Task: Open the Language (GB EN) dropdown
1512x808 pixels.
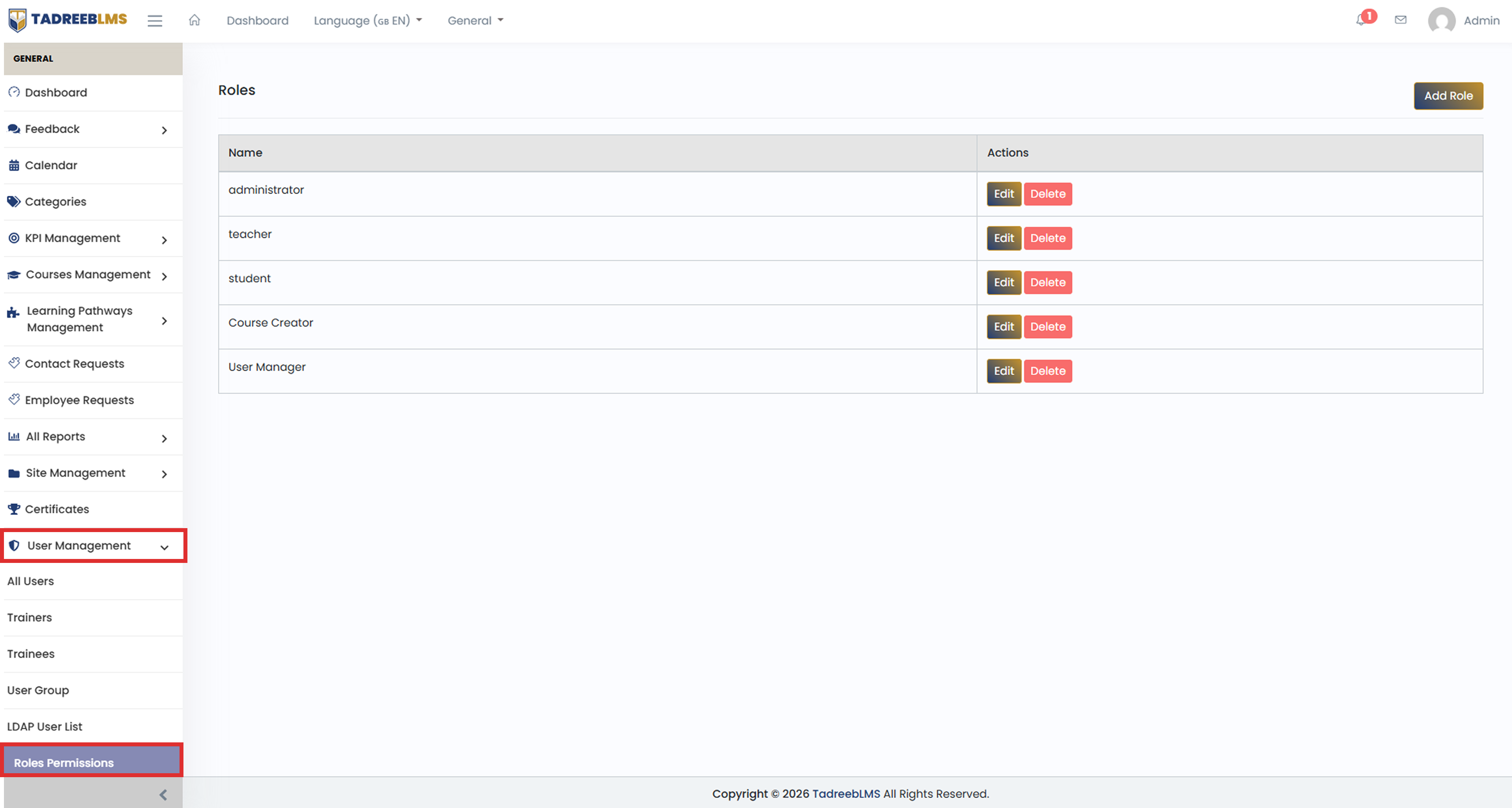Action: tap(368, 21)
